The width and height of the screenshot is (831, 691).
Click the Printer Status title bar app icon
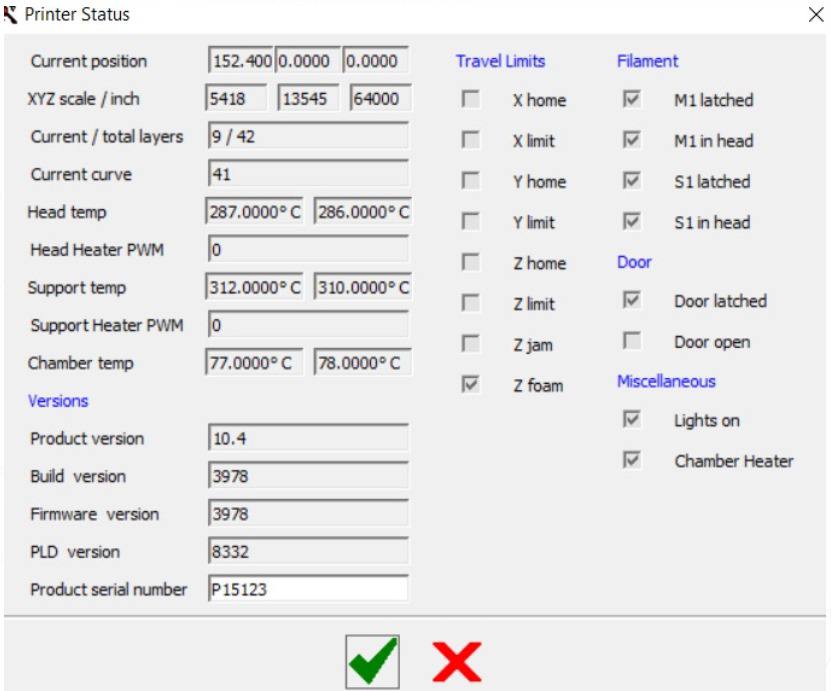(12, 15)
